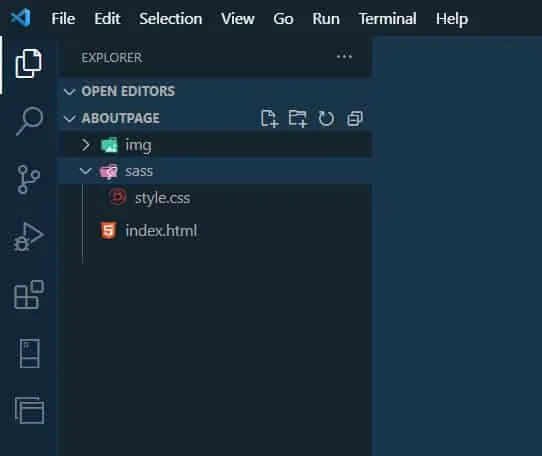
Task: Click the bottom stacked windows activity bar icon
Action: (x=29, y=410)
